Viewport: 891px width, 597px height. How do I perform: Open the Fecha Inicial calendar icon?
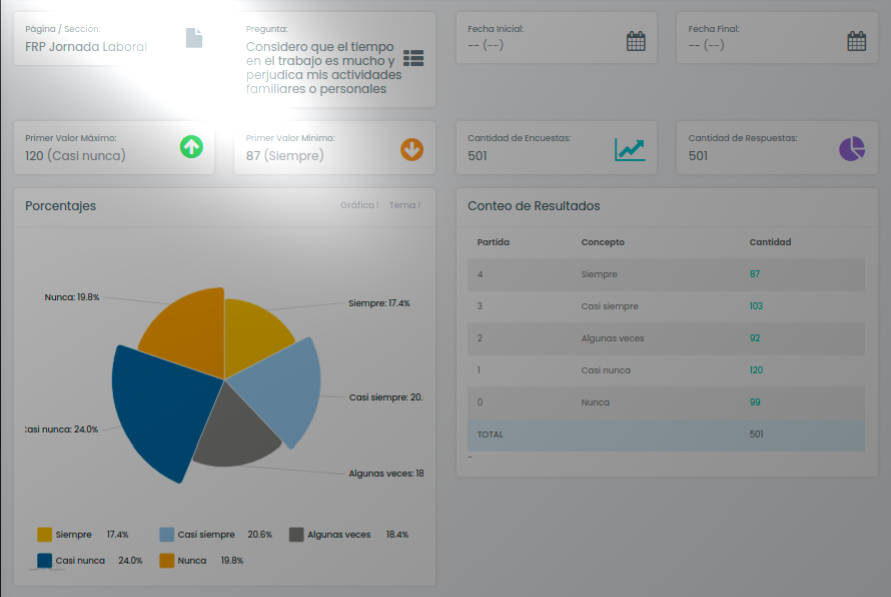[x=635, y=41]
